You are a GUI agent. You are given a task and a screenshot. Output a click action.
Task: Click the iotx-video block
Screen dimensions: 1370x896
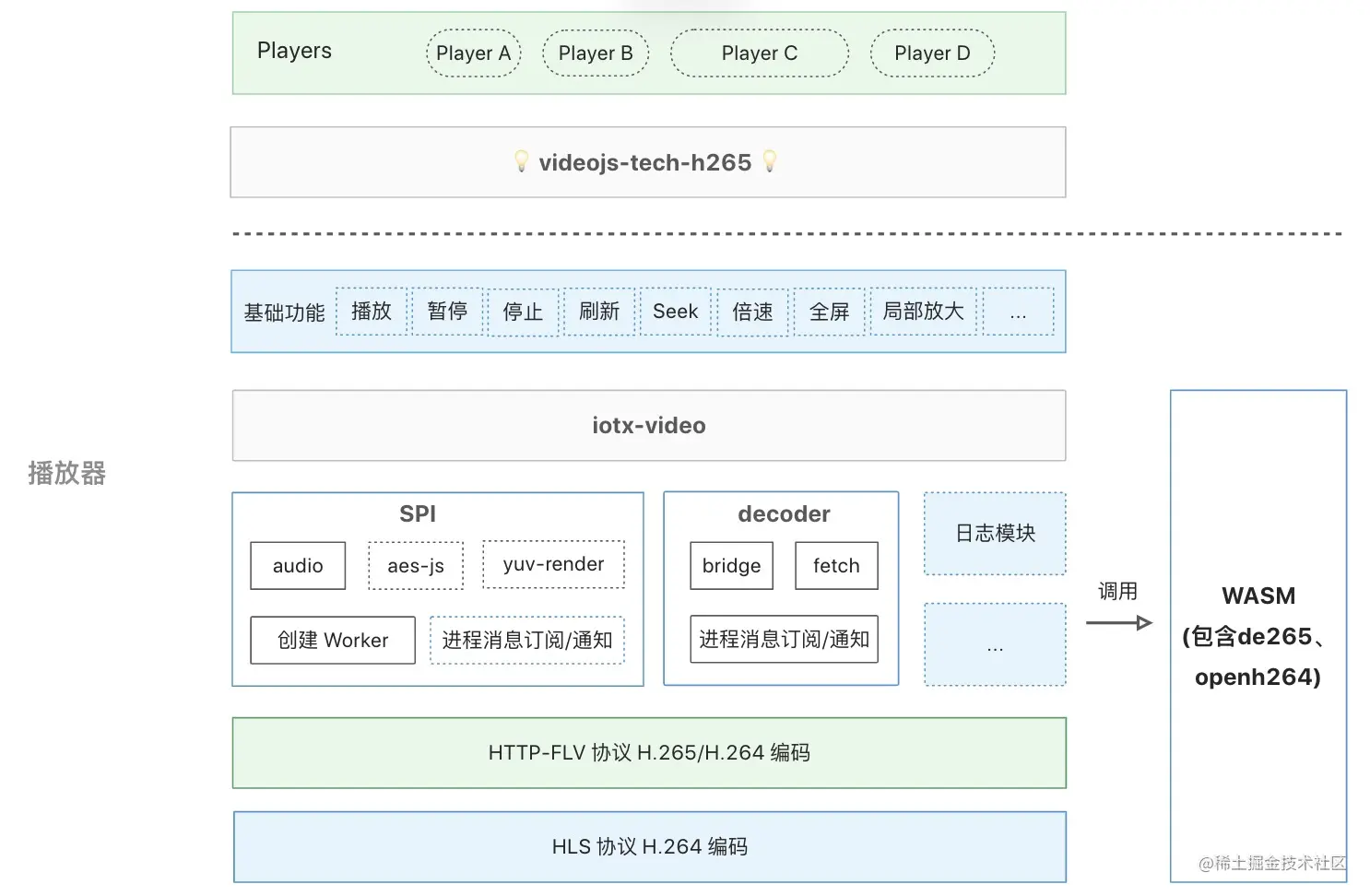coord(649,426)
